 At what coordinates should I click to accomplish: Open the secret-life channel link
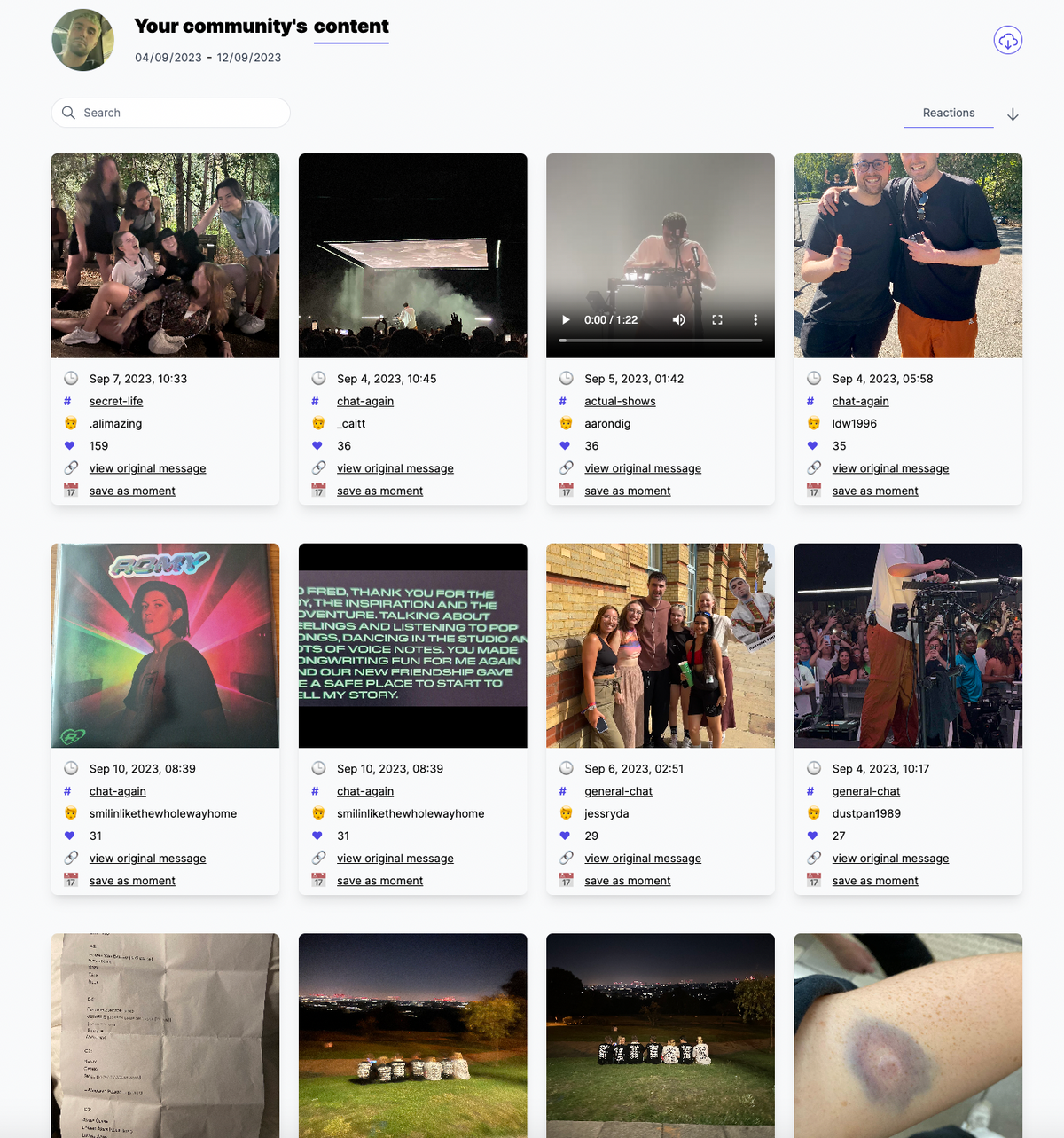pos(116,402)
